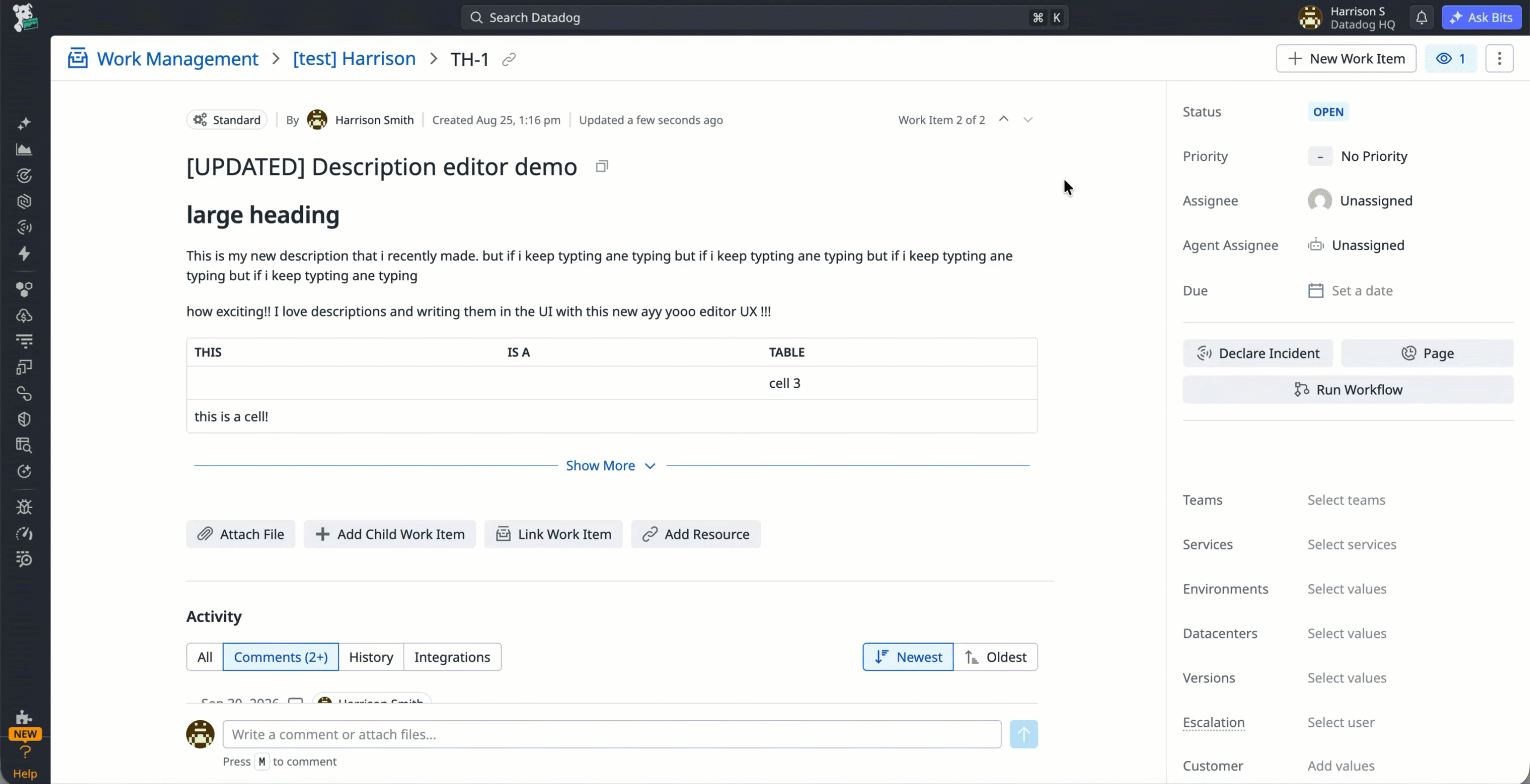This screenshot has height=784, width=1530.
Task: Open the integrations puzzle icon
Action: [x=24, y=717]
